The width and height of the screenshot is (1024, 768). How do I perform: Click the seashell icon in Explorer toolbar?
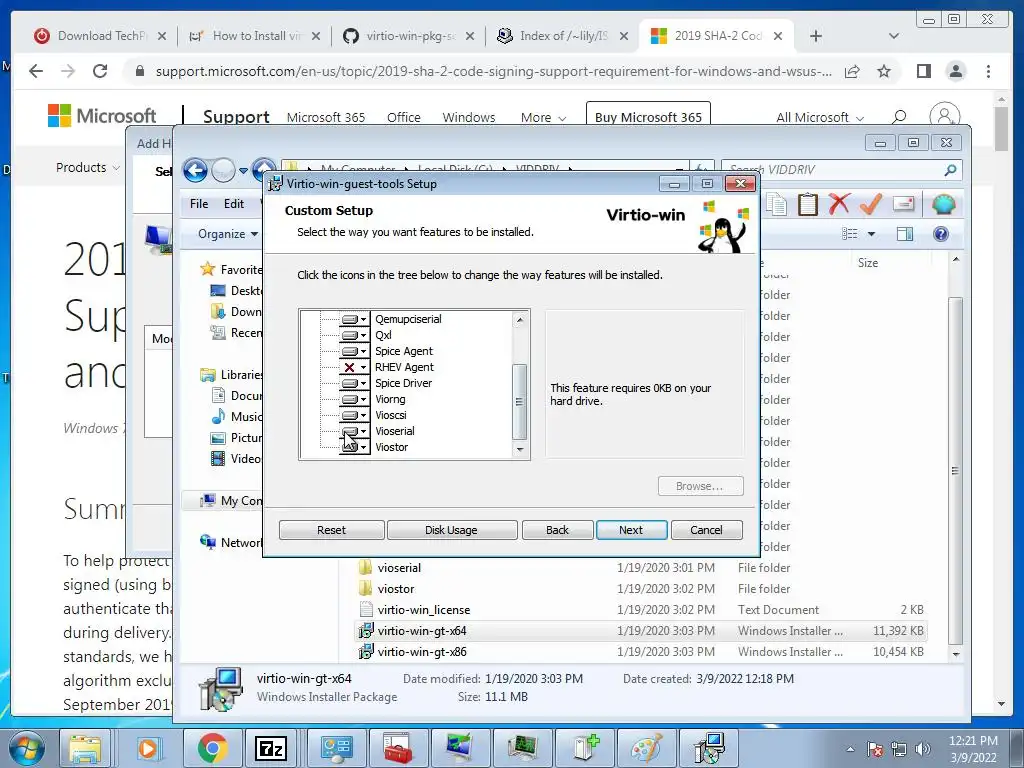(x=944, y=204)
